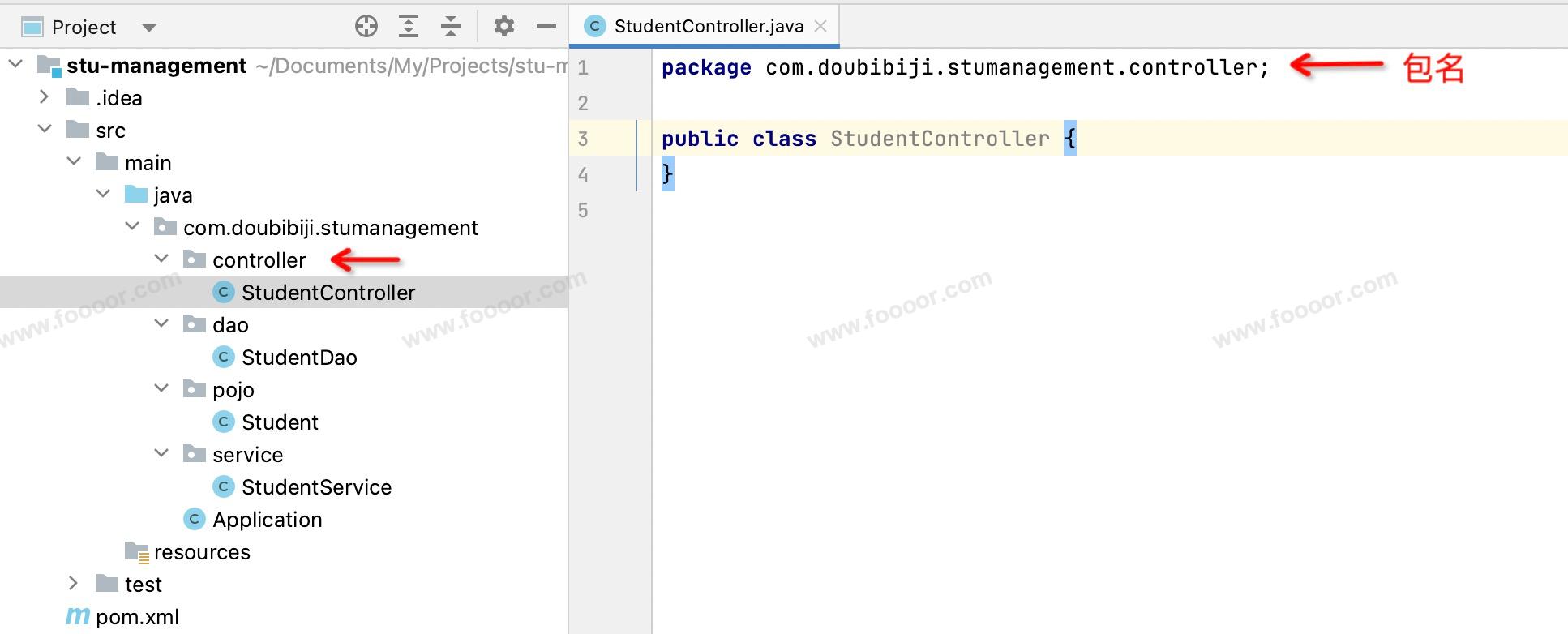Expand the test folder
Viewport: 1568px width, 634px height.
point(74,584)
